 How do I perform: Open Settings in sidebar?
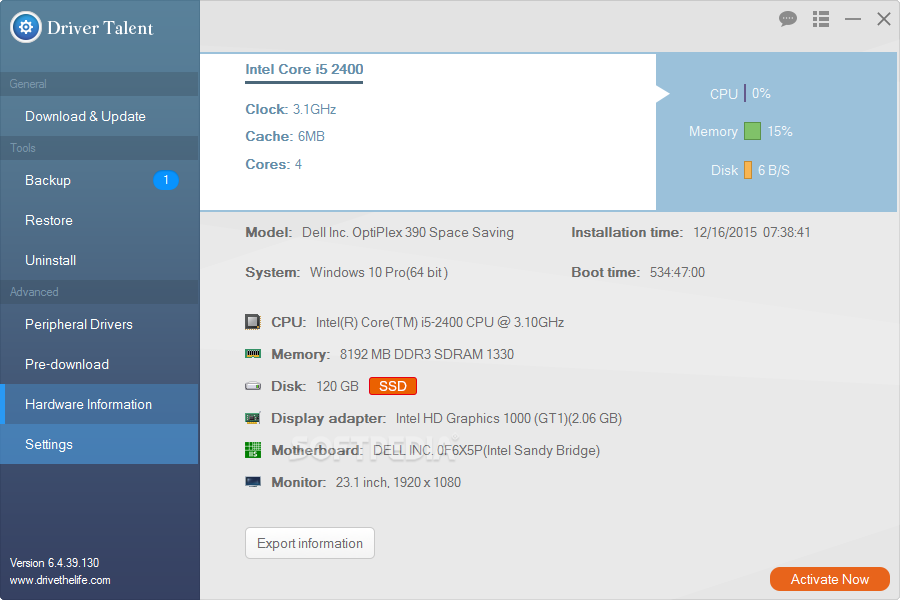[99, 444]
